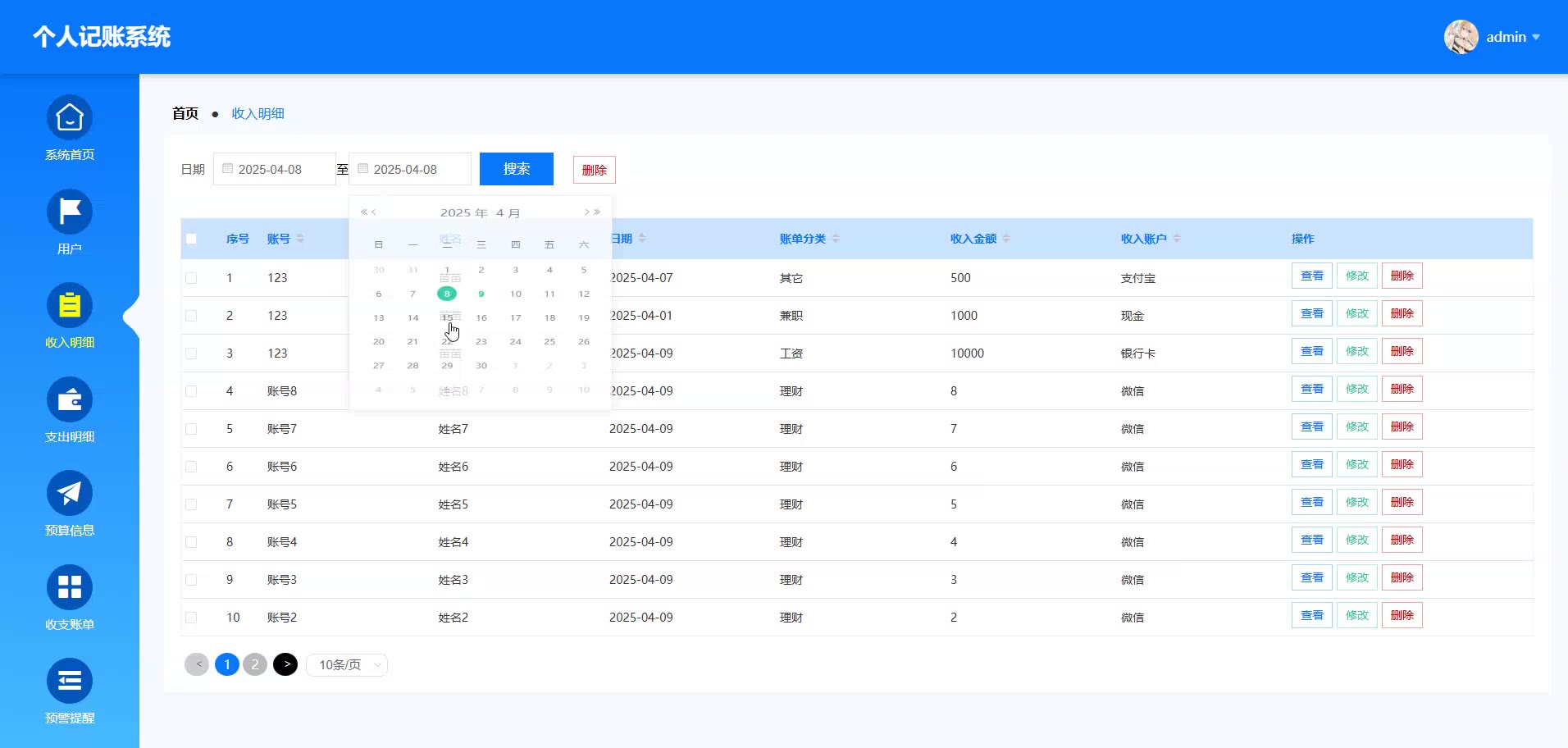
Task: Go to page 2 in pagination
Action: (x=255, y=664)
